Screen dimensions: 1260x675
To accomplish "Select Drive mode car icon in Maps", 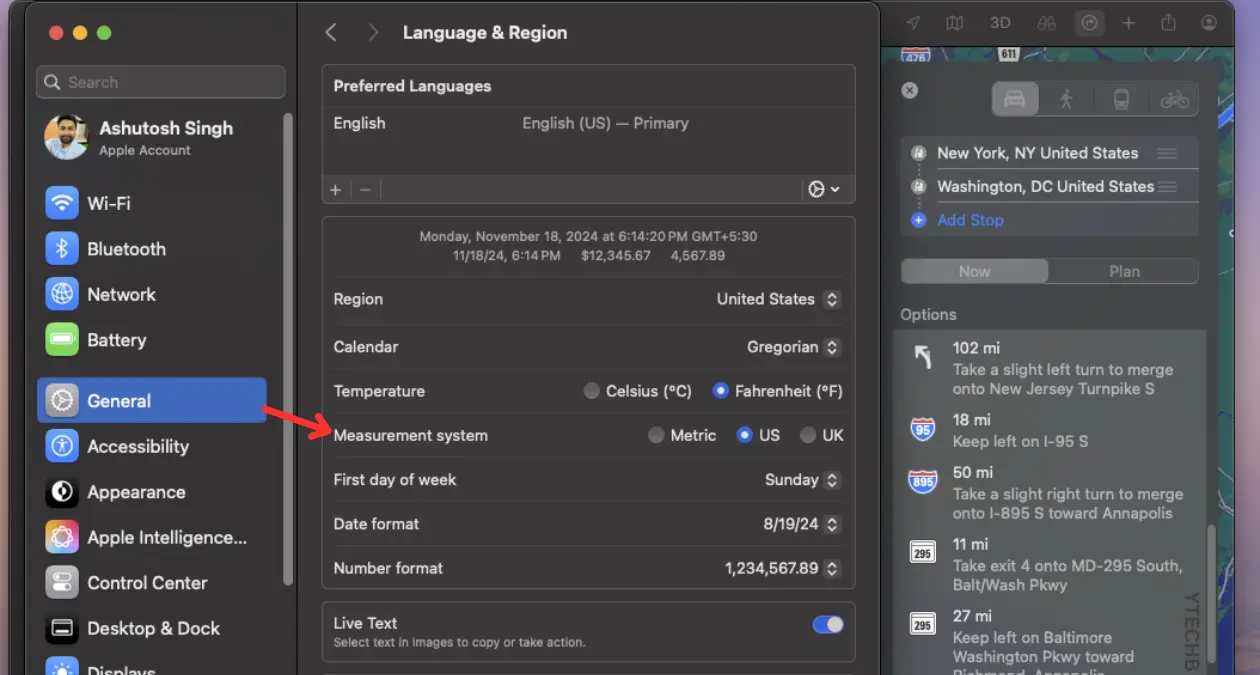I will [1015, 100].
